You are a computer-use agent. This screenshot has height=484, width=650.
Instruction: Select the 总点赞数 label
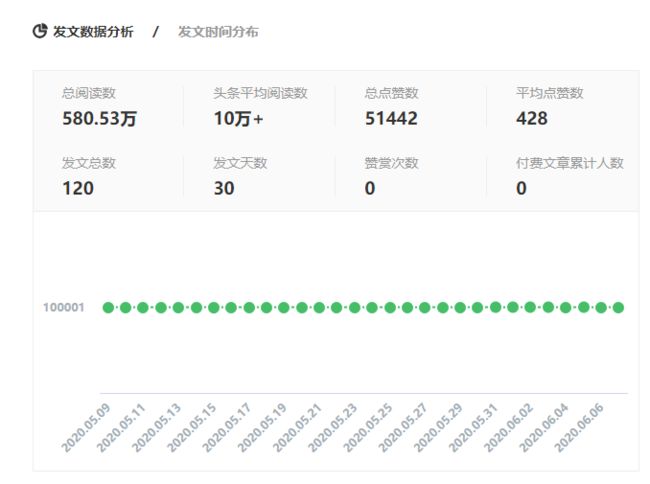(x=391, y=93)
